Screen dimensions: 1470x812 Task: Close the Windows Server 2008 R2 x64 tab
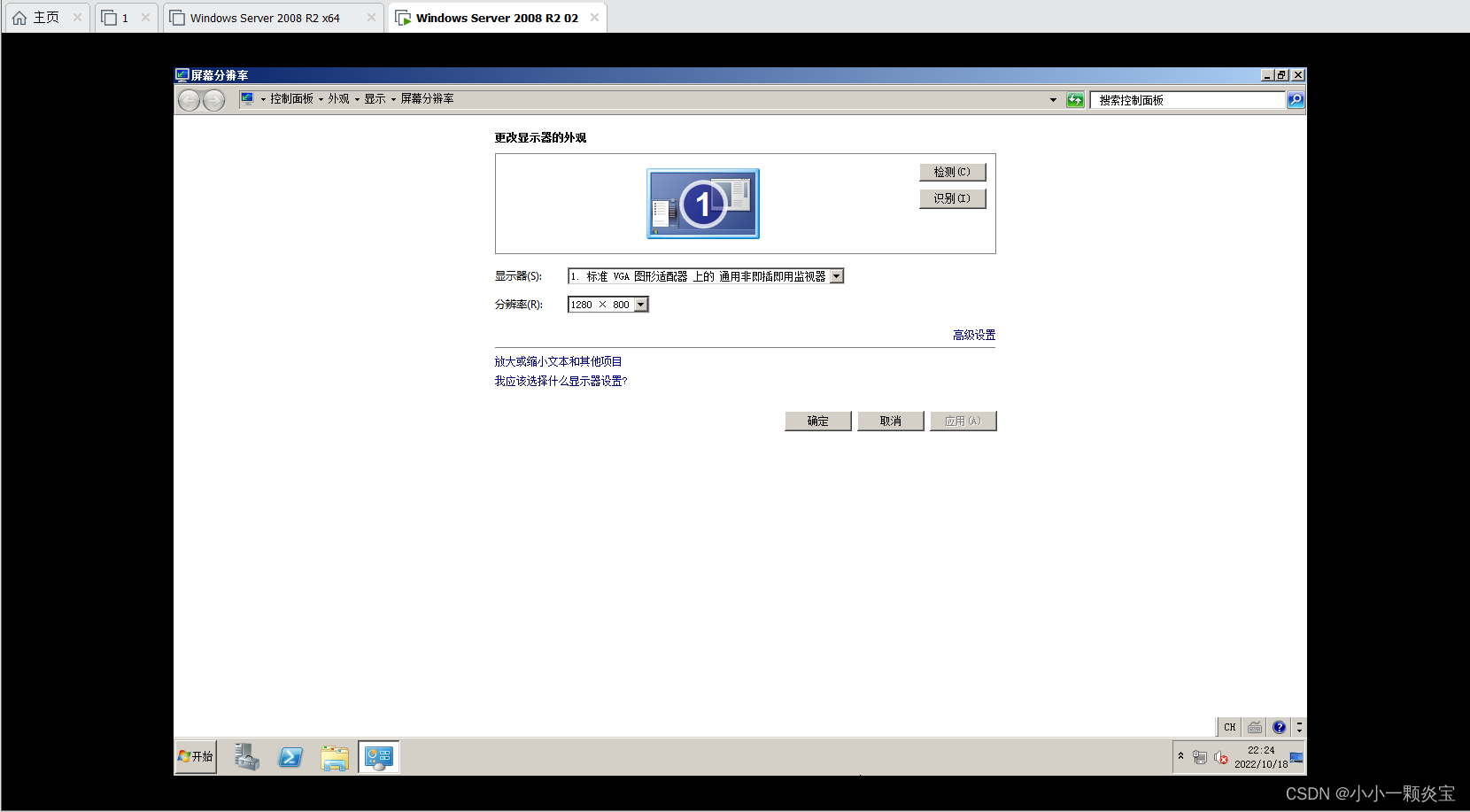pos(371,18)
